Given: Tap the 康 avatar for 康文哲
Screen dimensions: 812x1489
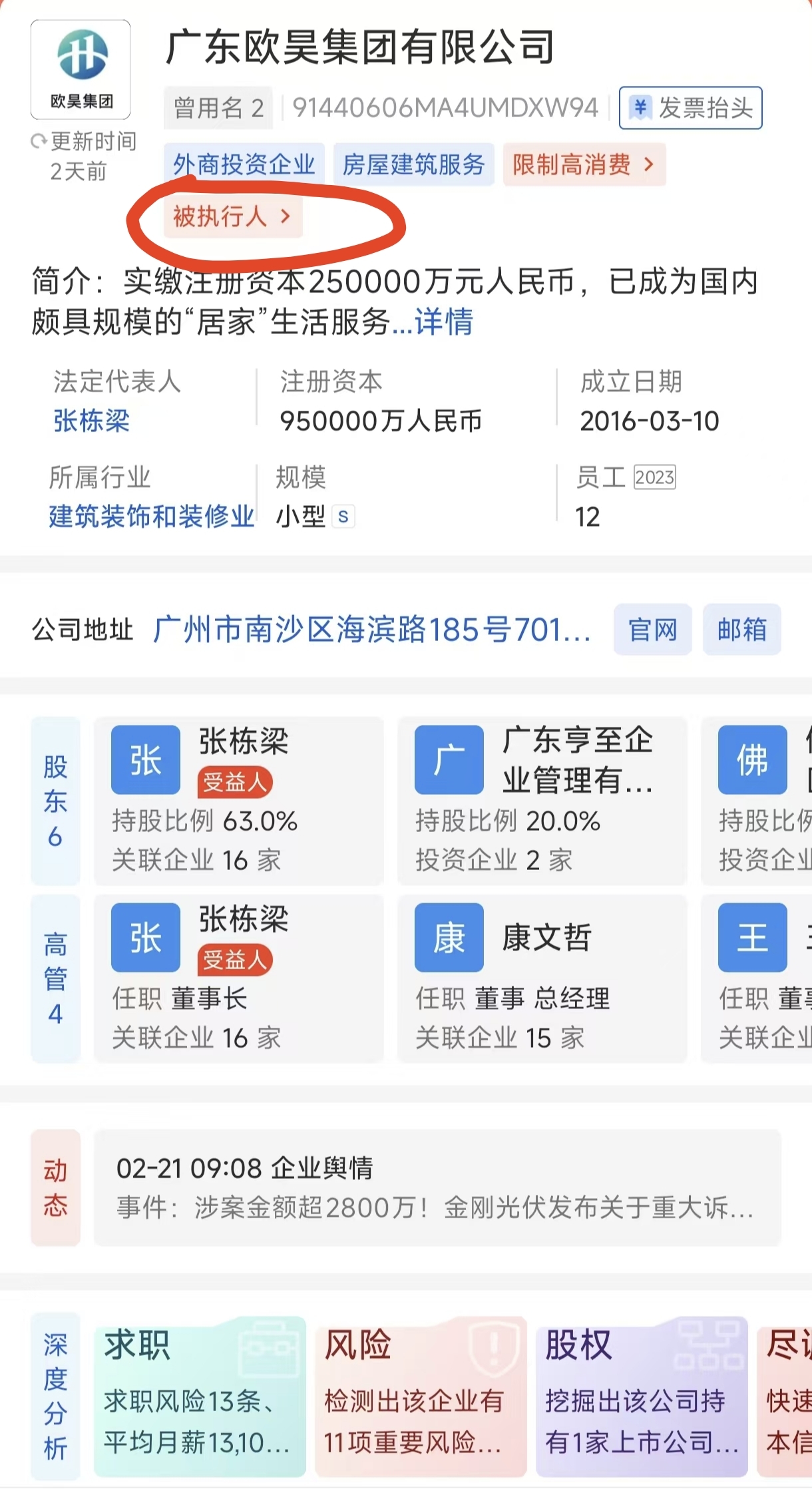Looking at the screenshot, I should (x=449, y=937).
